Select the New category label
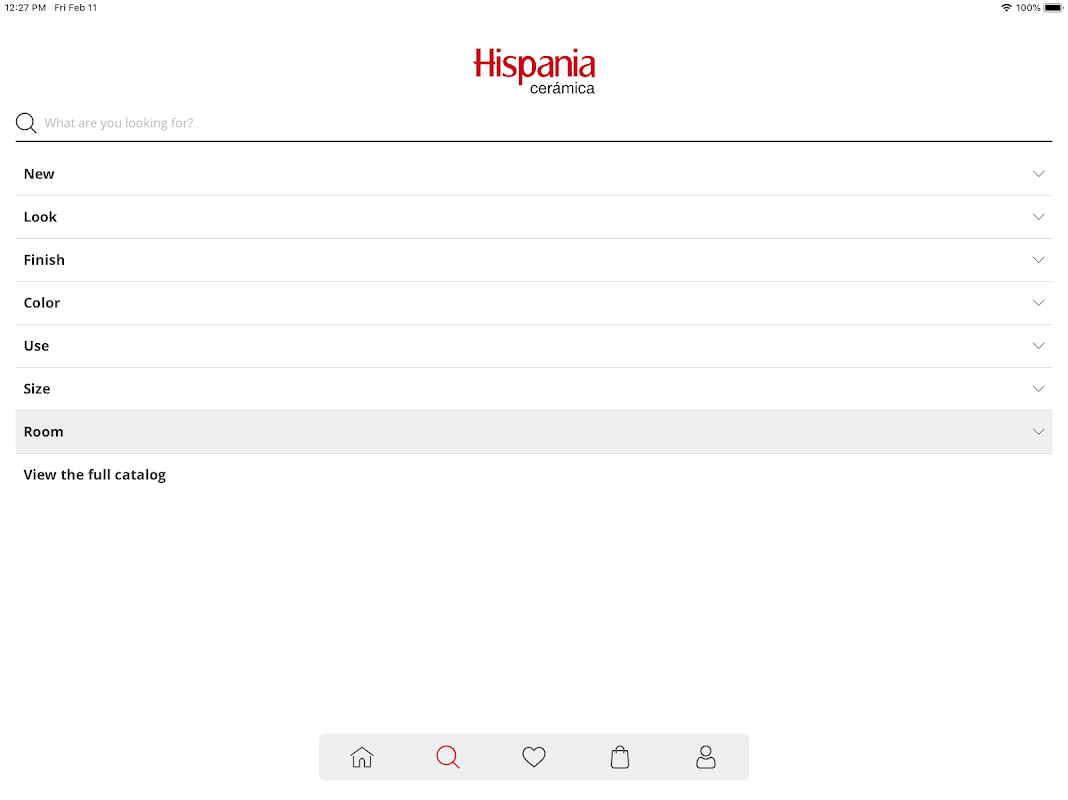Viewport: 1068px width, 800px height. 39,174
